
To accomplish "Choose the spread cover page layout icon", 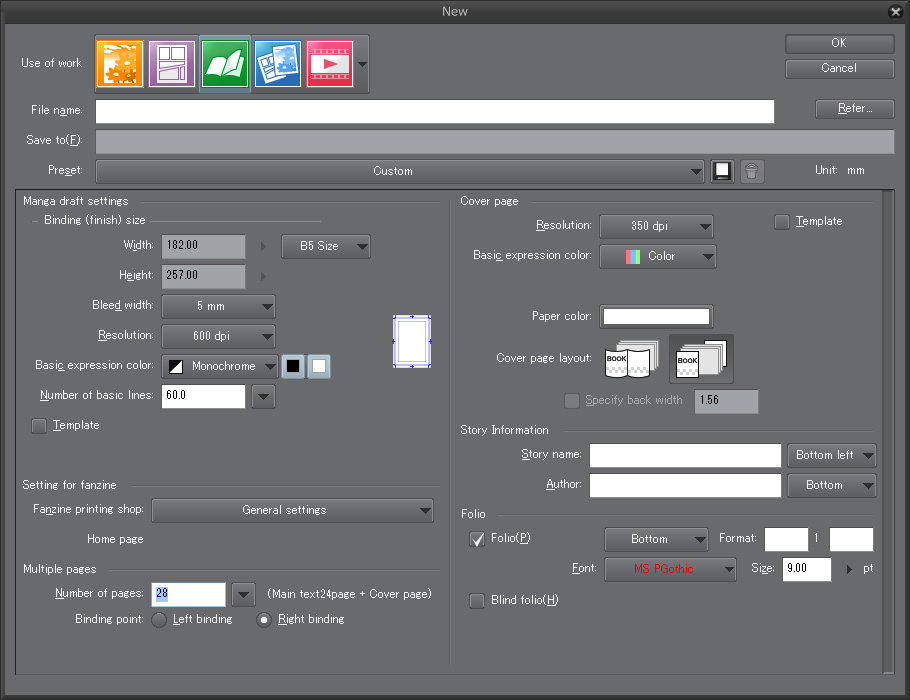I will pyautogui.click(x=631, y=359).
